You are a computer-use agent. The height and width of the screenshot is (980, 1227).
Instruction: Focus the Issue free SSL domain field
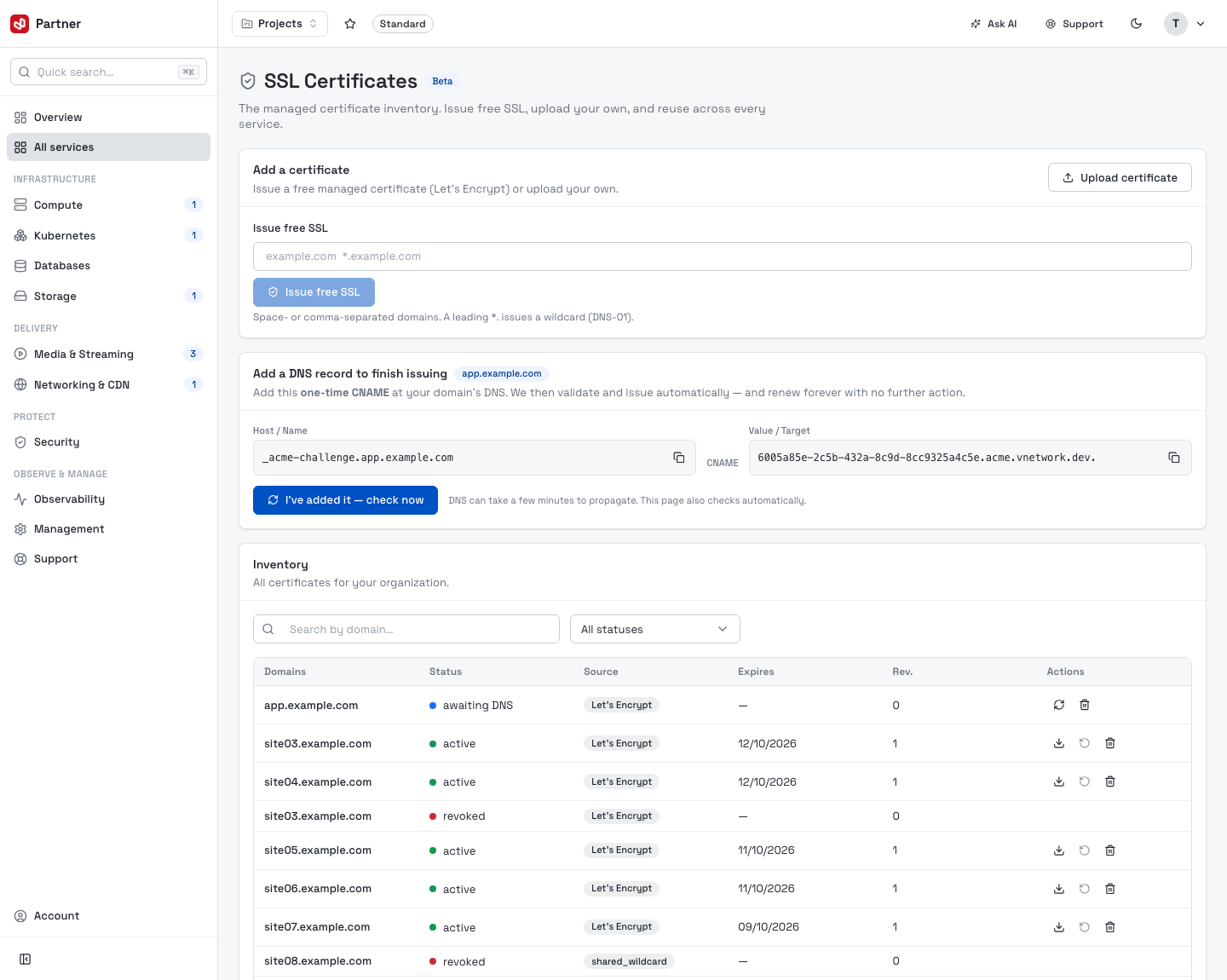722,257
